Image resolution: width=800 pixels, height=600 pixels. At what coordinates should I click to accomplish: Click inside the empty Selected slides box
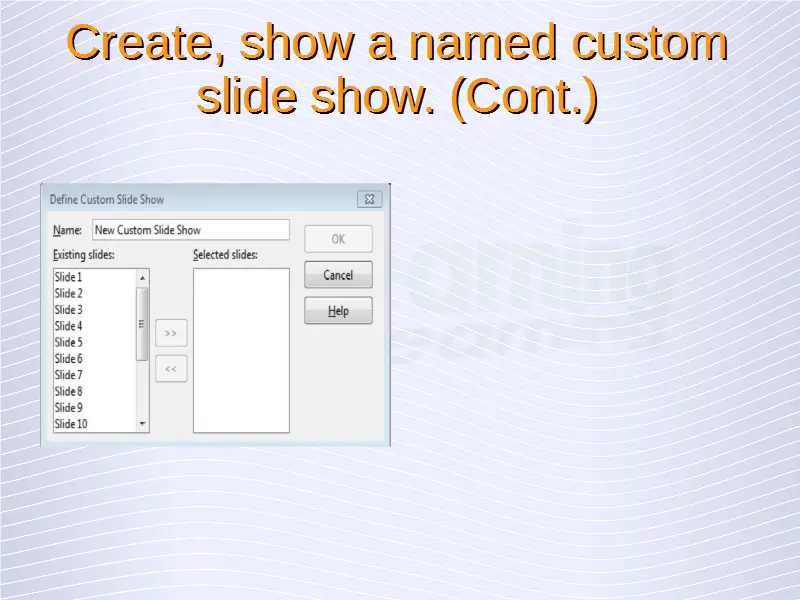coord(241,350)
